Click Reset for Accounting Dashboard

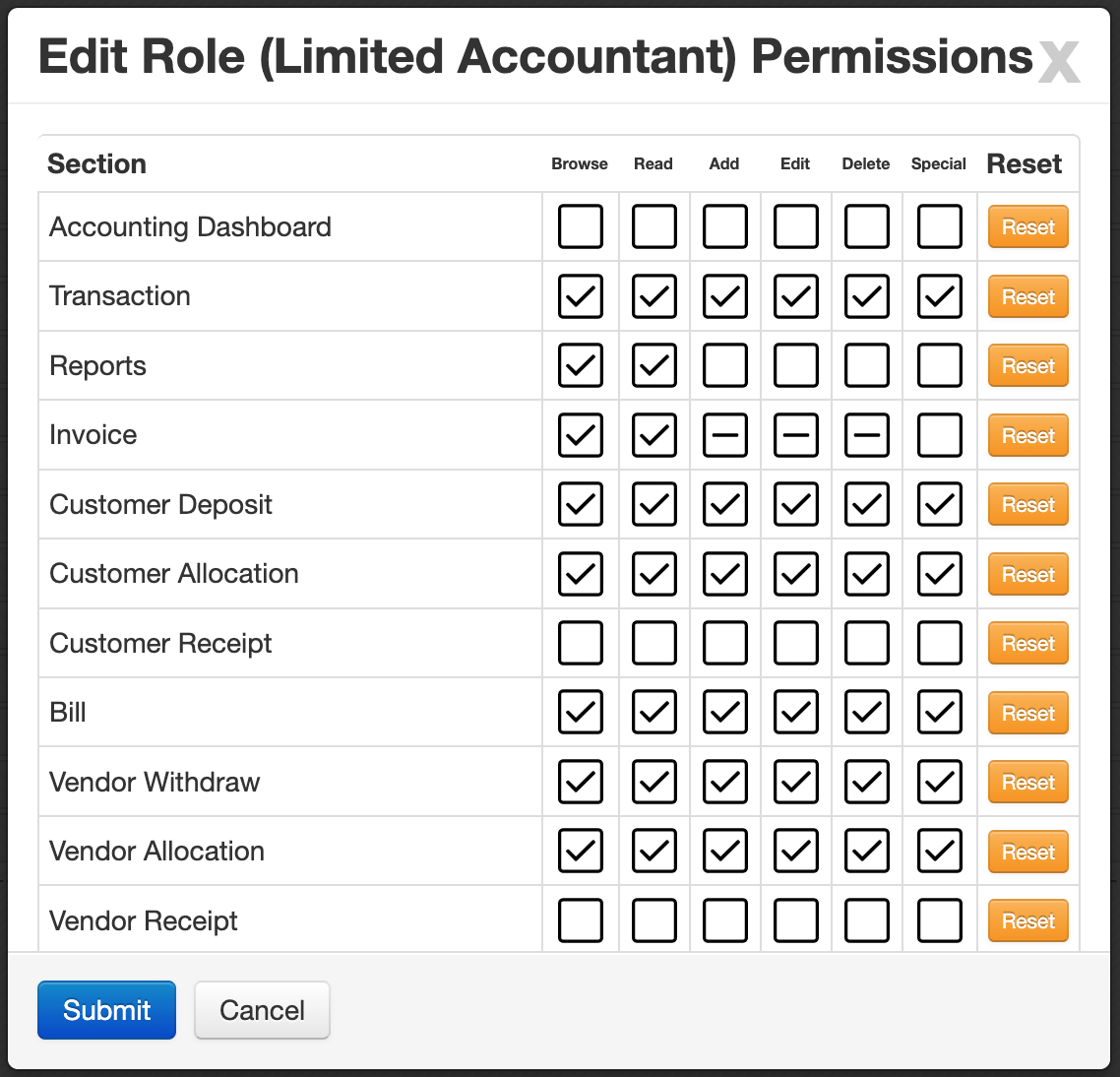pyautogui.click(x=1027, y=226)
